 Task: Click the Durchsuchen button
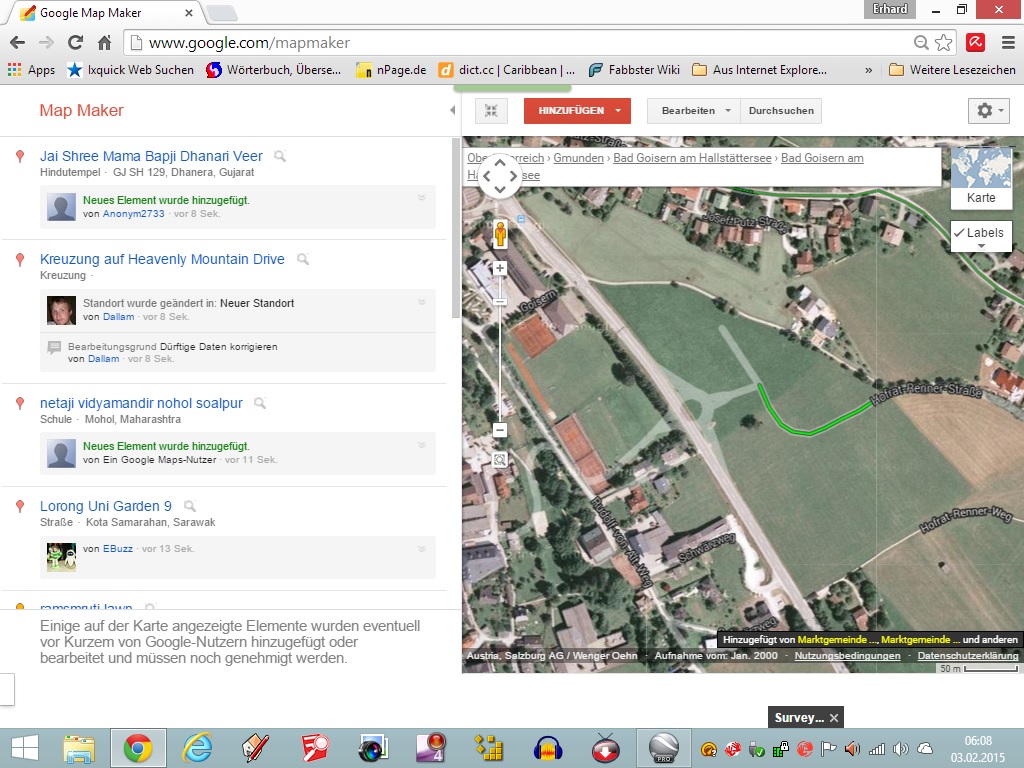[x=781, y=111]
